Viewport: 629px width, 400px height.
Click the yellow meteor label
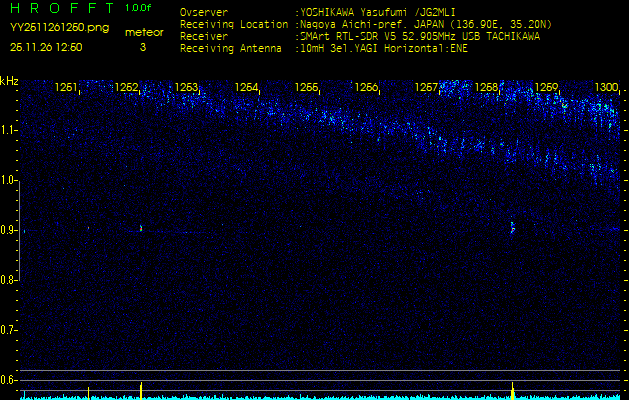tap(143, 32)
